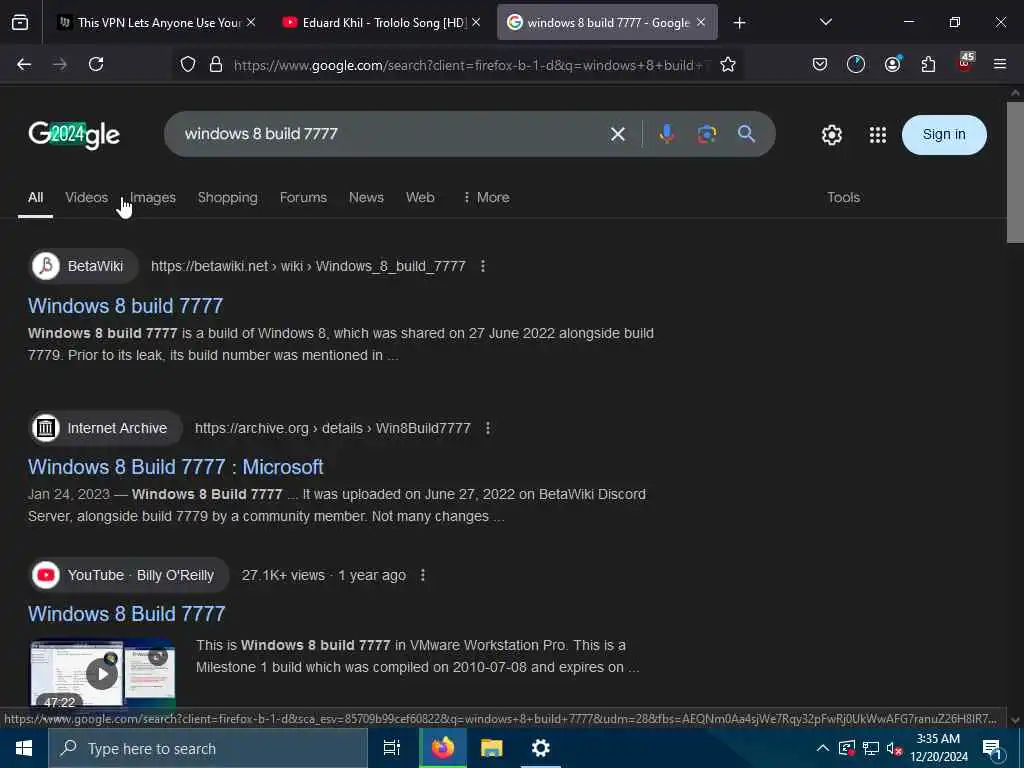Viewport: 1024px width, 768px height.
Task: Open Firefox application menu
Action: (999, 64)
